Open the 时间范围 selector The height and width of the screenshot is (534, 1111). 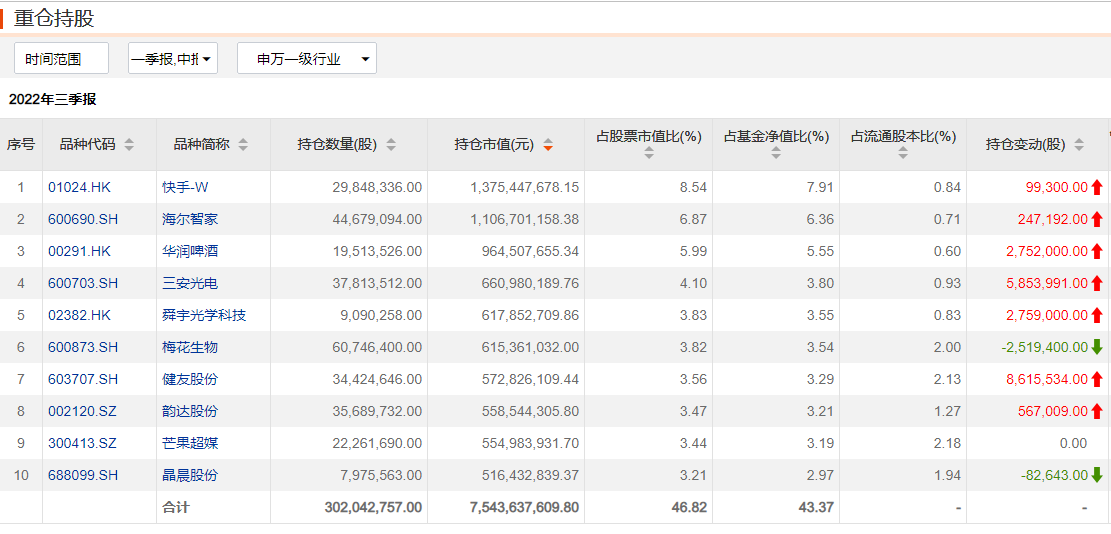(61, 59)
